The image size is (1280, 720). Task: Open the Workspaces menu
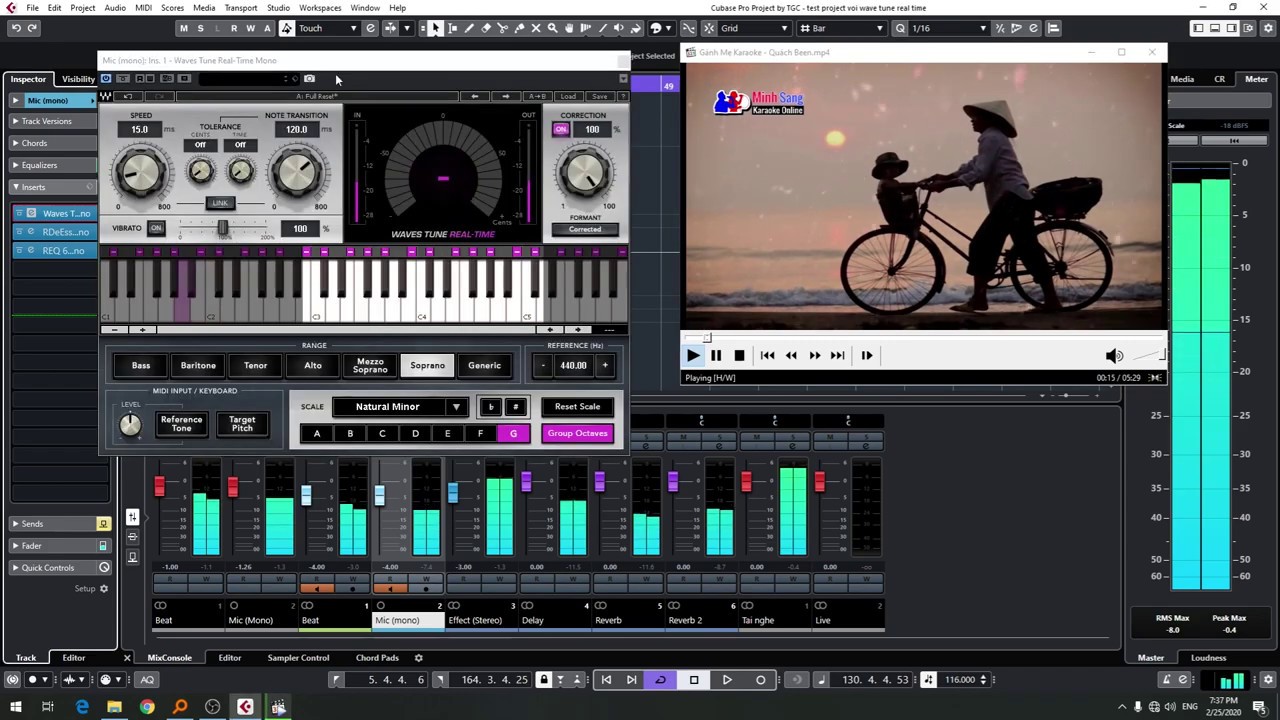click(x=320, y=8)
